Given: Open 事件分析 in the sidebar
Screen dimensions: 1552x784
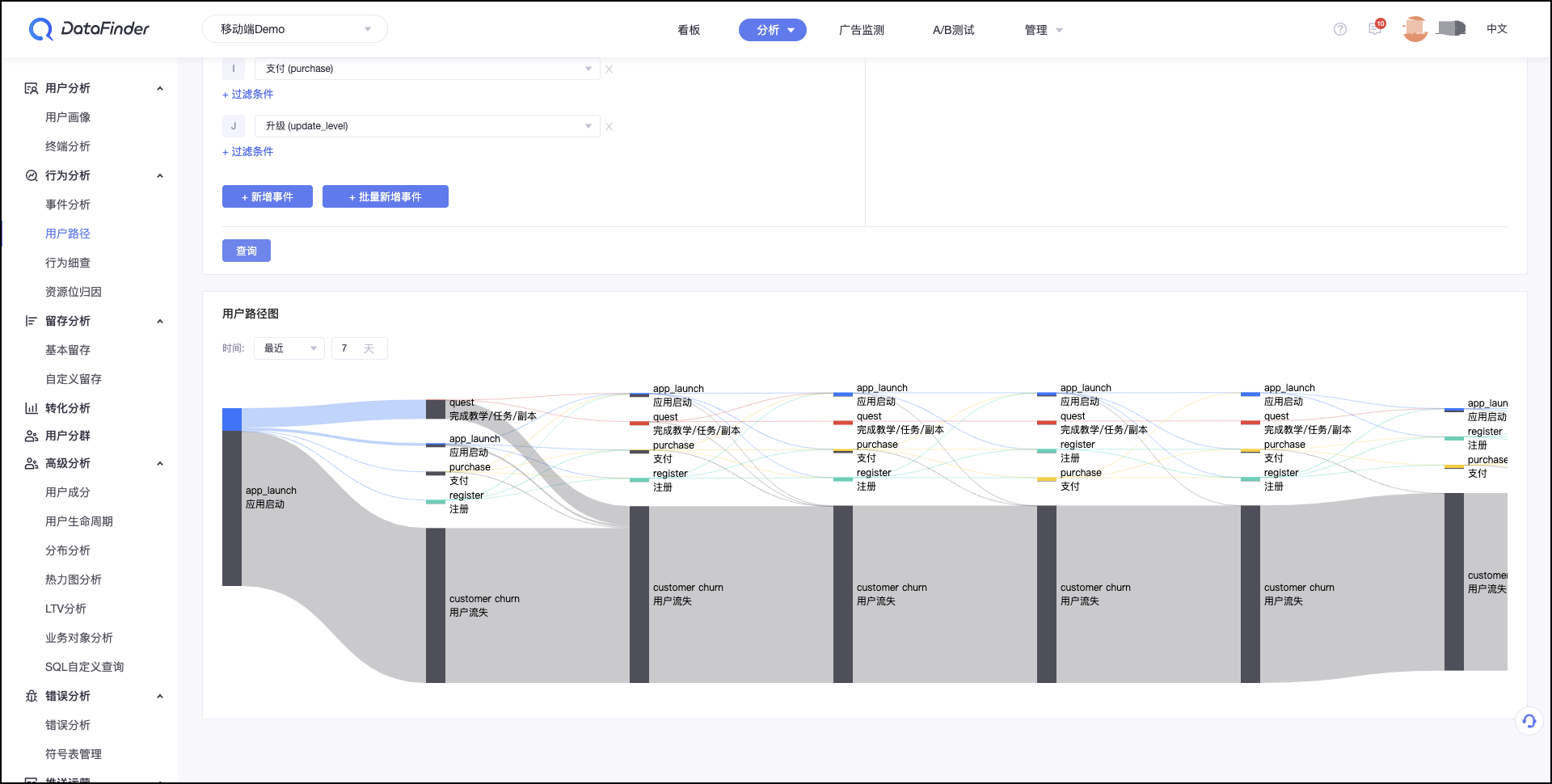Looking at the screenshot, I should pos(68,204).
